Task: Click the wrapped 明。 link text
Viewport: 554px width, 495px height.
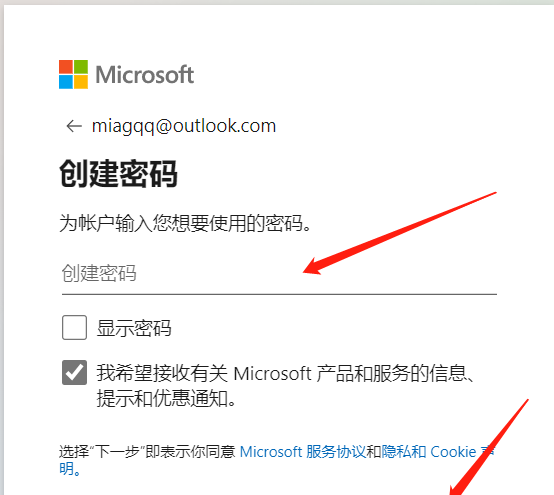Action: [x=70, y=469]
